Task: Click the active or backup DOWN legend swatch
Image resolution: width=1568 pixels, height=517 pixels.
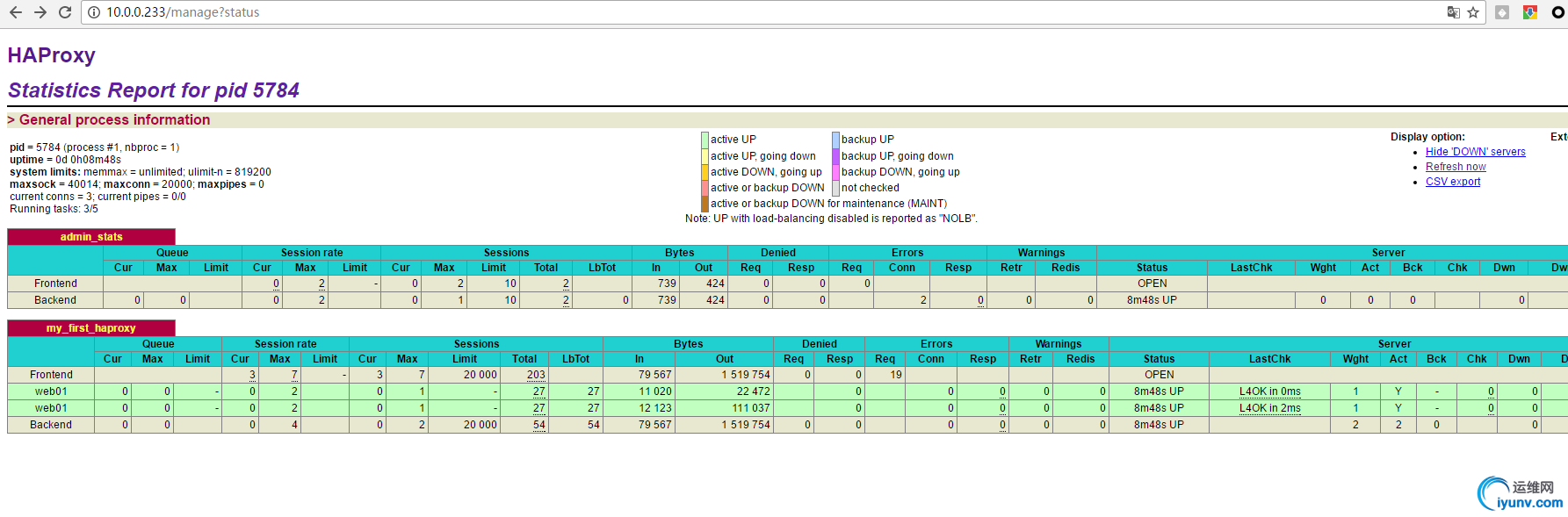Action: tap(705, 188)
